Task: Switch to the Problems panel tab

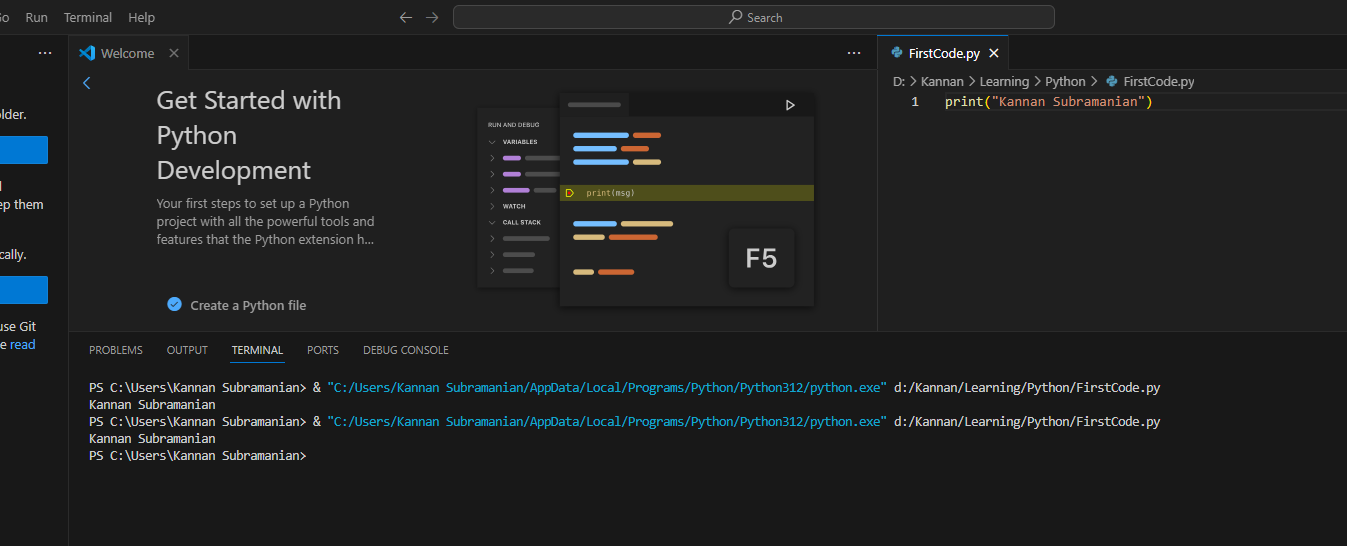Action: pos(116,350)
